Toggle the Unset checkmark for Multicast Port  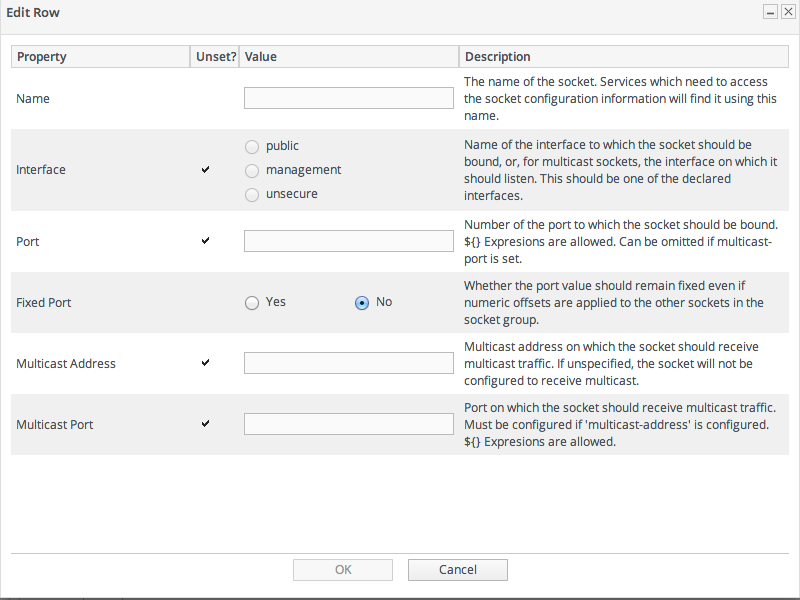coord(206,424)
